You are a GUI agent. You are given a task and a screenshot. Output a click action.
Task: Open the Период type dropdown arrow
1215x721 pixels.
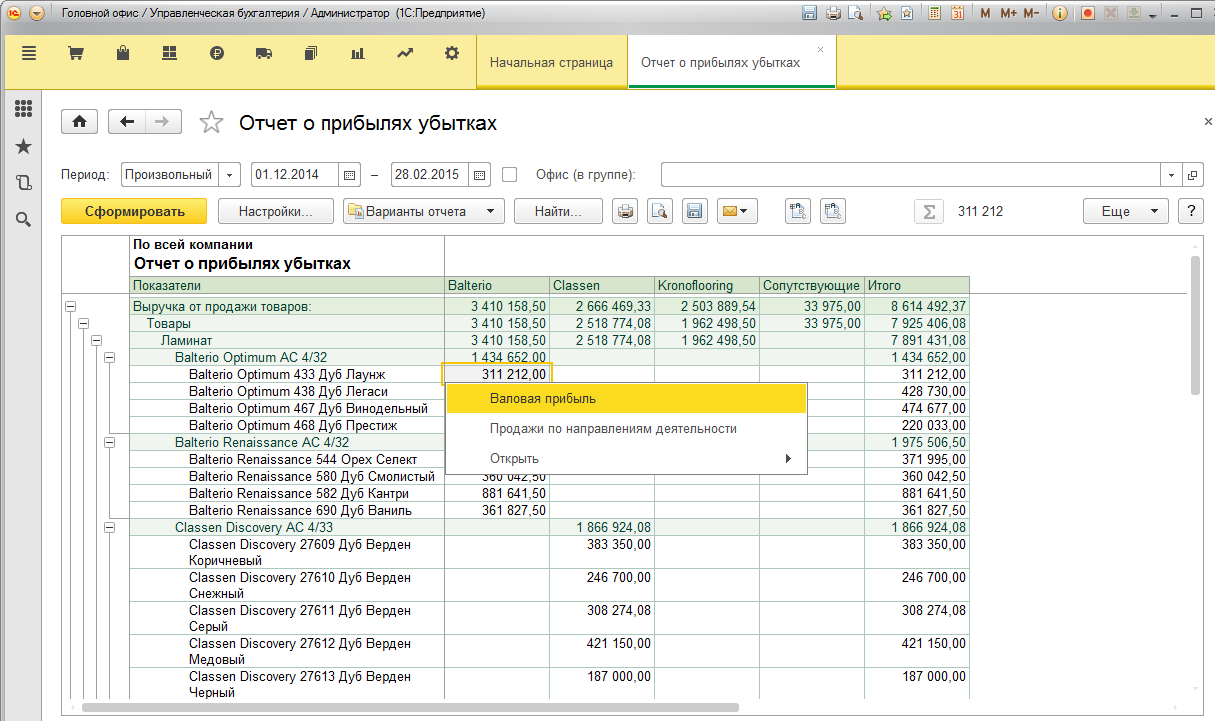pos(230,174)
